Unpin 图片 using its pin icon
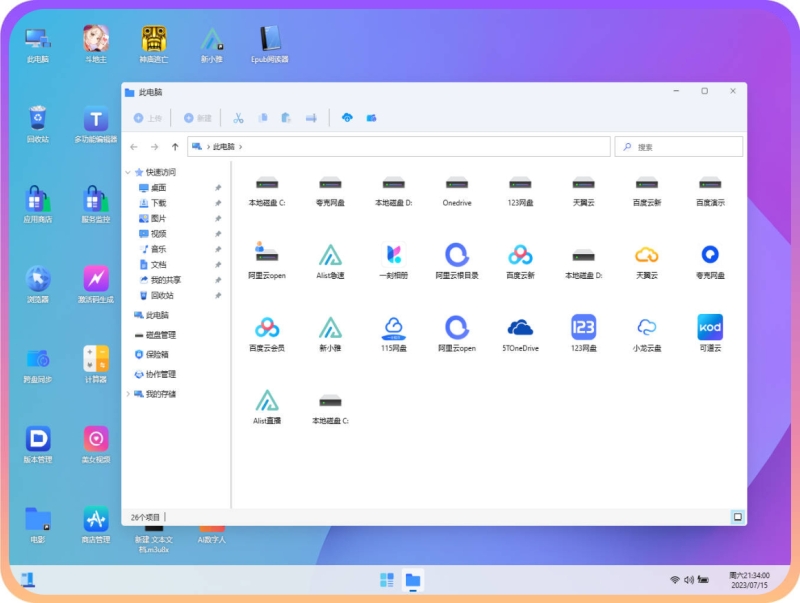800x603 pixels. click(218, 218)
